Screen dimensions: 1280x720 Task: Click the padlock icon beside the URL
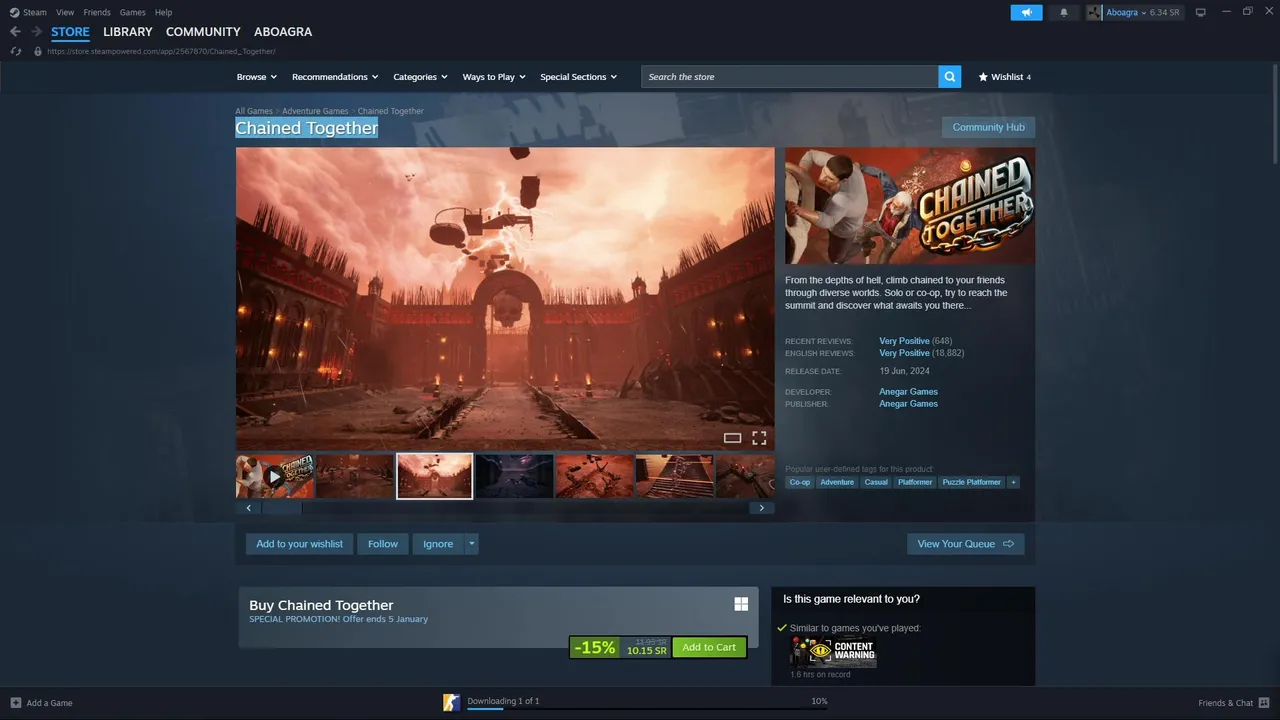click(x=38, y=51)
